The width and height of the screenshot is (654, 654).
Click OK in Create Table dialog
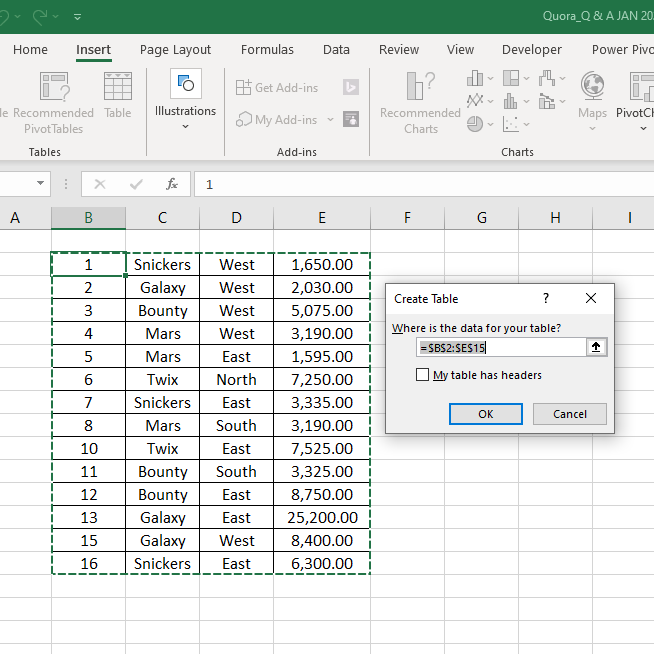pyautogui.click(x=485, y=414)
